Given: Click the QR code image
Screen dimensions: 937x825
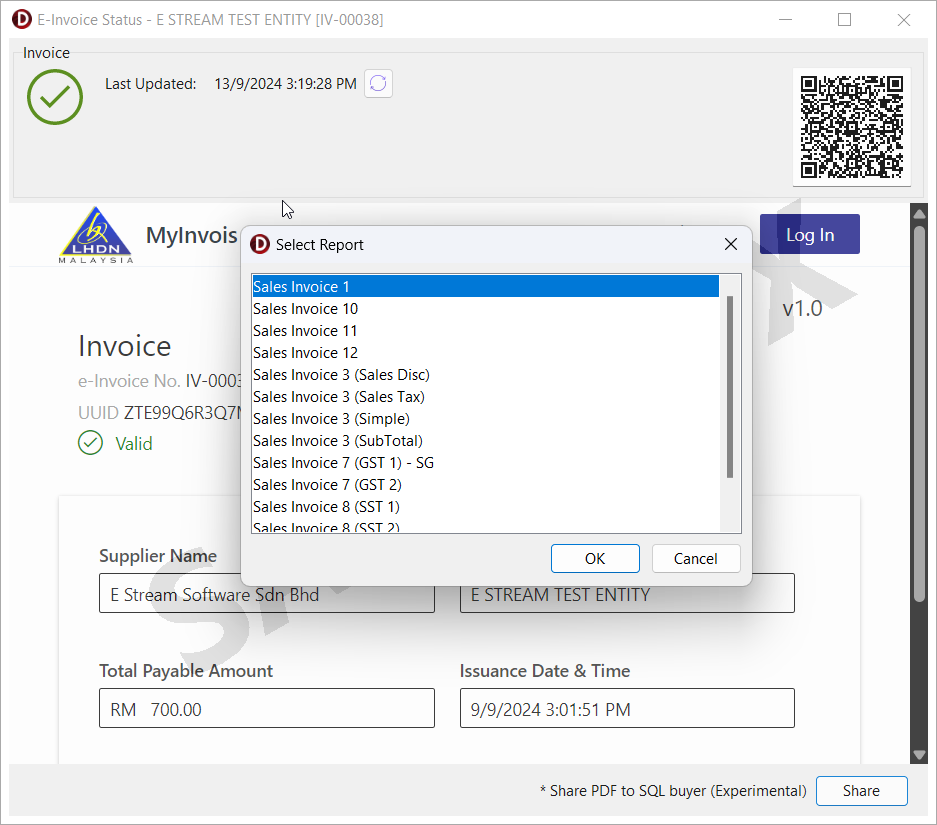Looking at the screenshot, I should 852,127.
